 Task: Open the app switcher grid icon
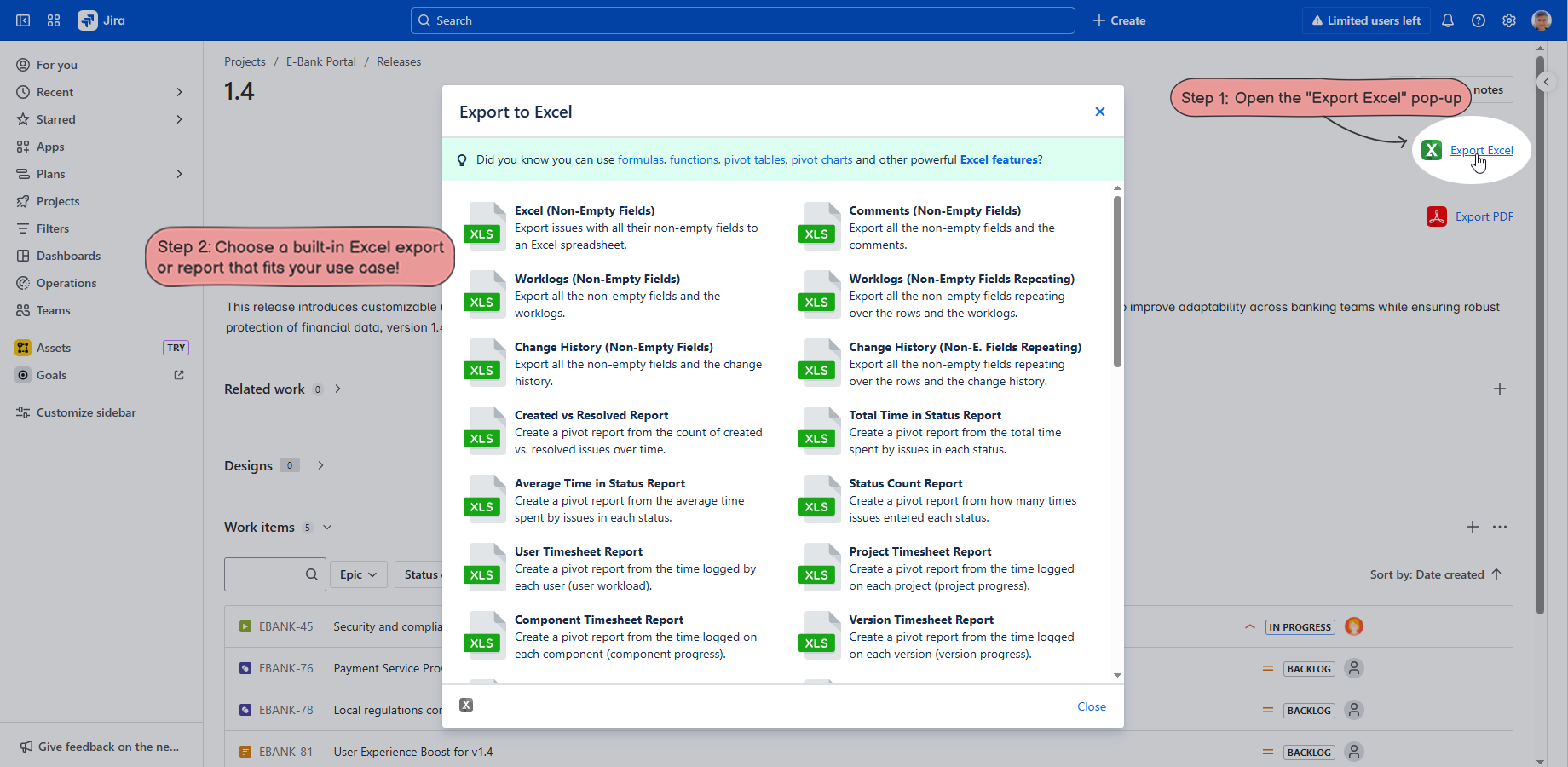point(54,20)
